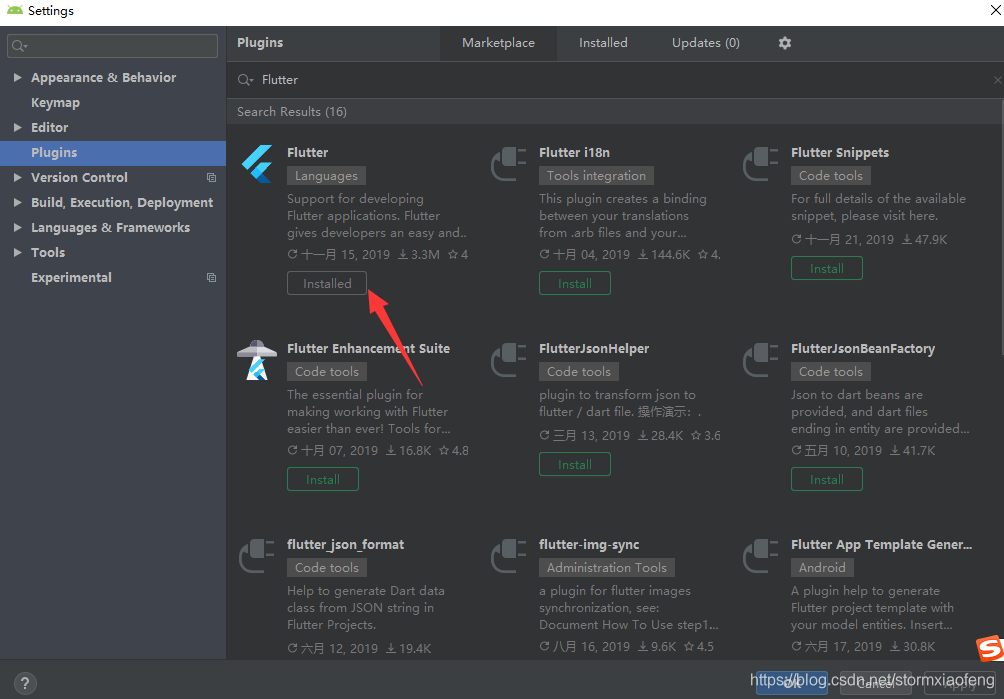Expand Appearance & Behavior settings section

[x=17, y=77]
